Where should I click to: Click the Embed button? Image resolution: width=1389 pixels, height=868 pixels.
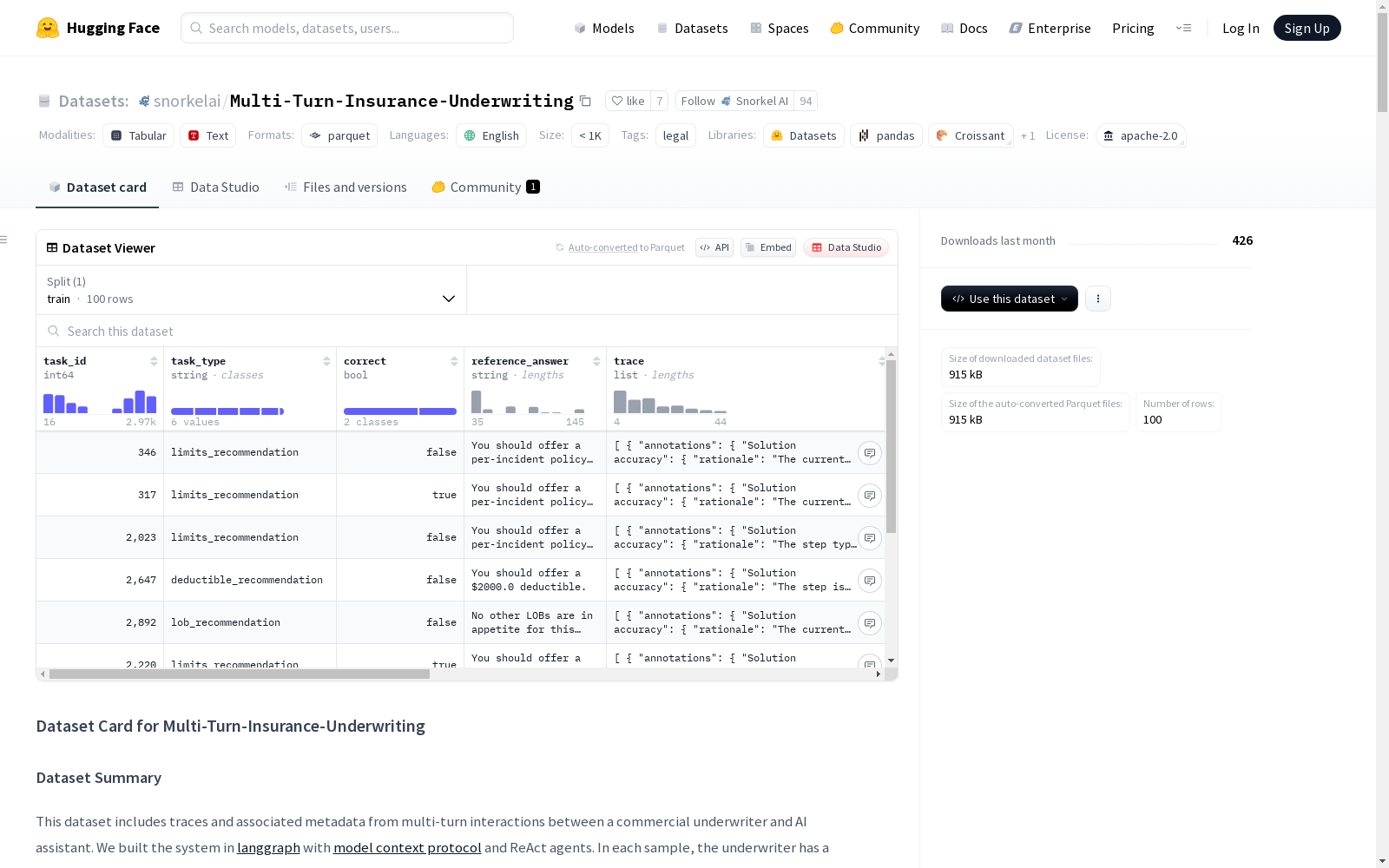point(768,247)
